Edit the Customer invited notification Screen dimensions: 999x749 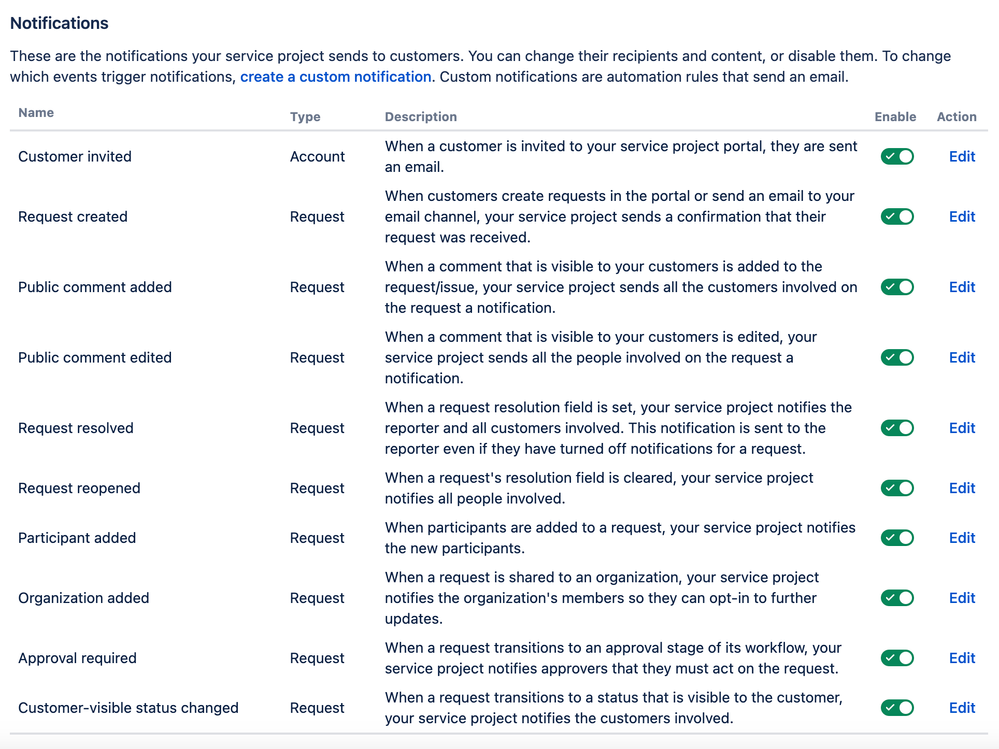961,156
